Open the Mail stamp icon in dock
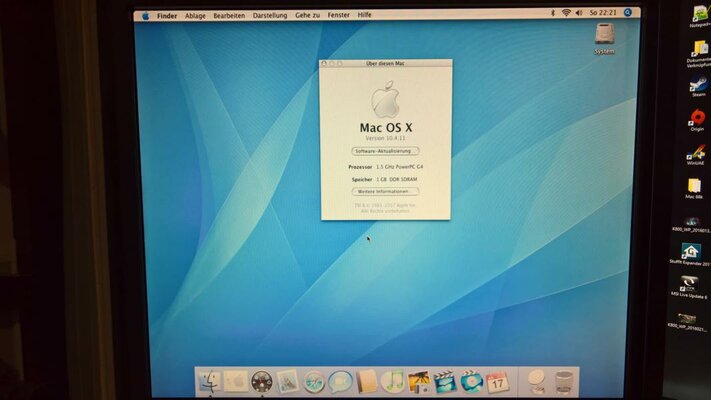This screenshot has height=400, width=711. [288, 381]
